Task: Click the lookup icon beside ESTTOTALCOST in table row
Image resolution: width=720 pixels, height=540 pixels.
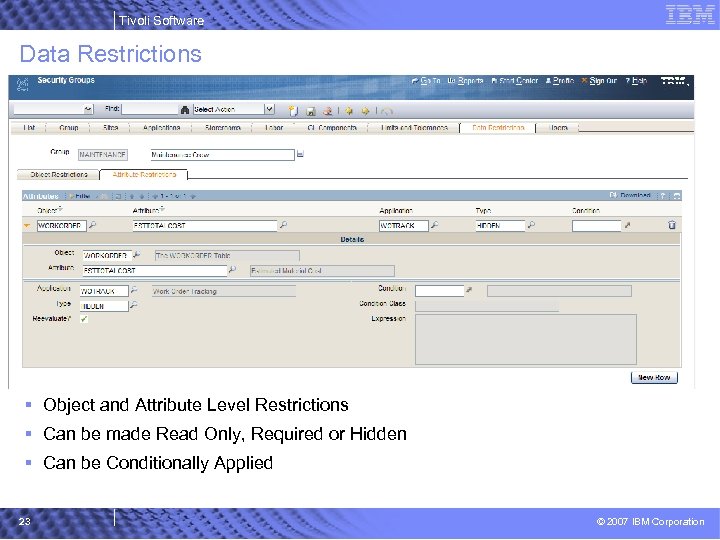Action: 283,225
